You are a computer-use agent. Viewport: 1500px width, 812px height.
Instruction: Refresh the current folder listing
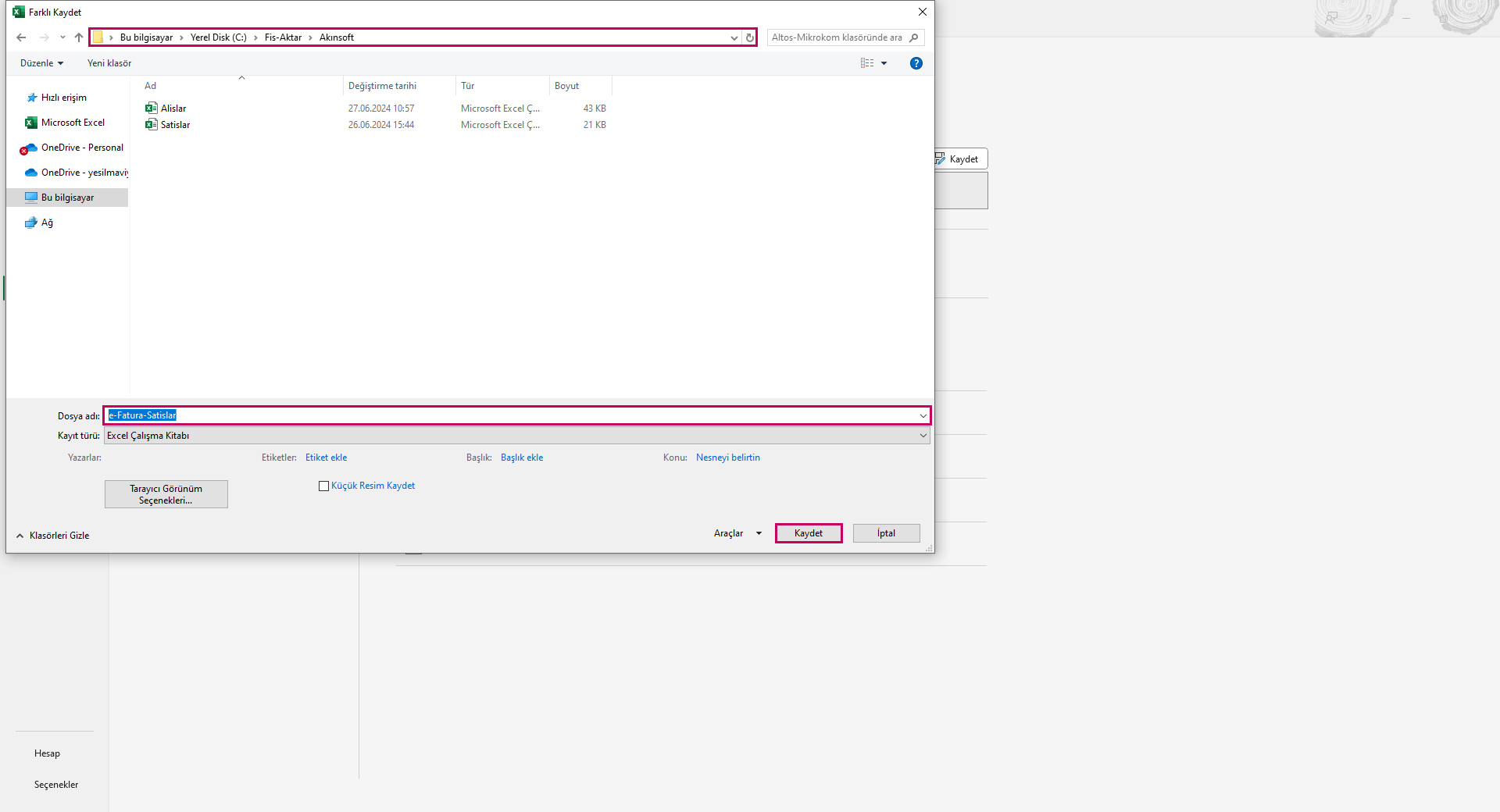pyautogui.click(x=749, y=37)
